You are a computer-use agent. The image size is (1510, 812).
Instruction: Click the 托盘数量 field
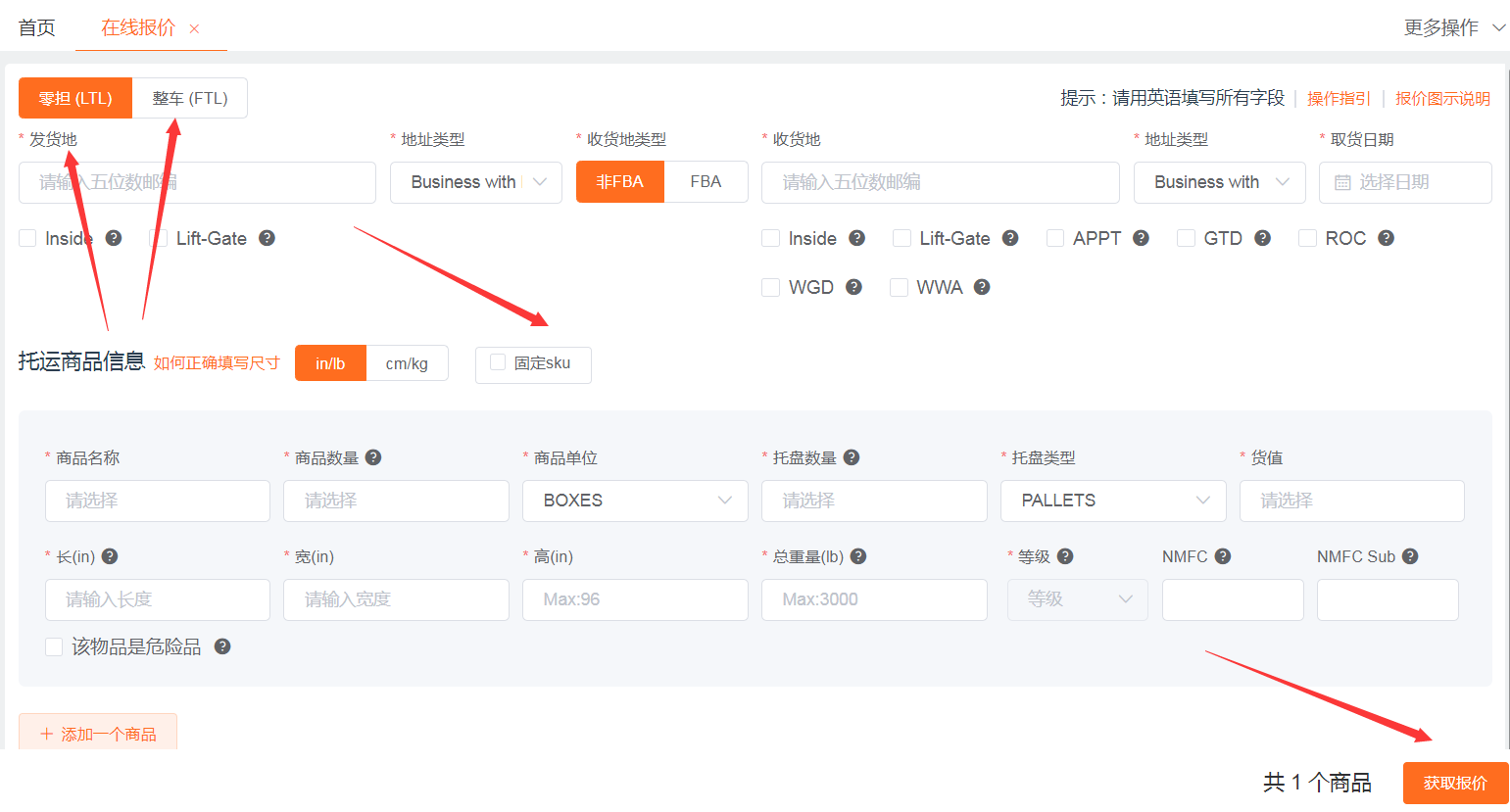[874, 501]
